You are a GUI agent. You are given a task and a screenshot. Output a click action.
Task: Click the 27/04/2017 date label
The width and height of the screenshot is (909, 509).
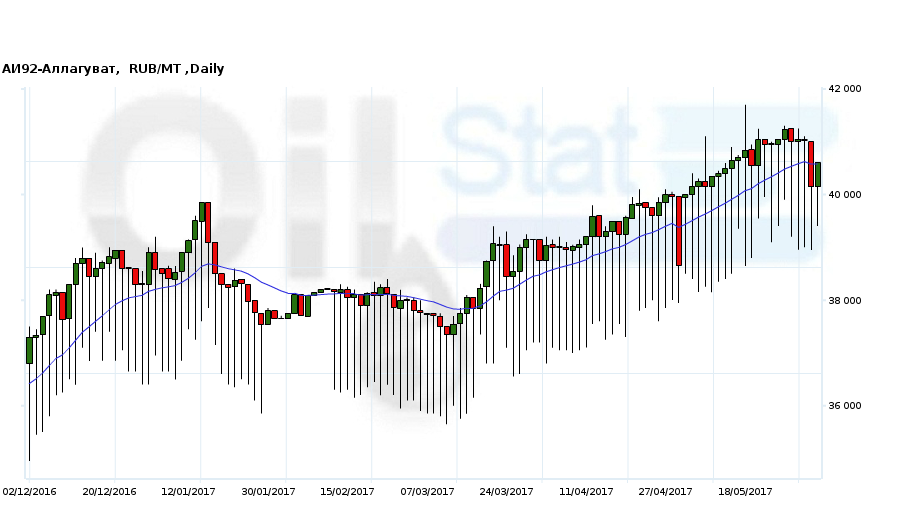(x=665, y=492)
